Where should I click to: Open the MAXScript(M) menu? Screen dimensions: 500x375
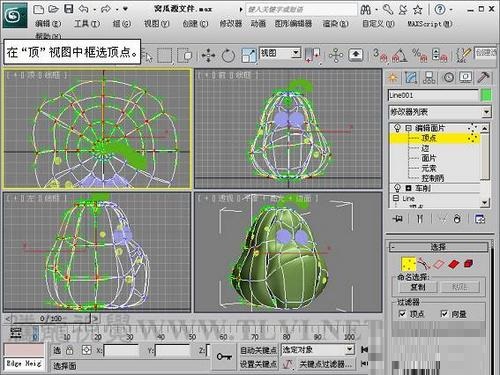point(430,24)
